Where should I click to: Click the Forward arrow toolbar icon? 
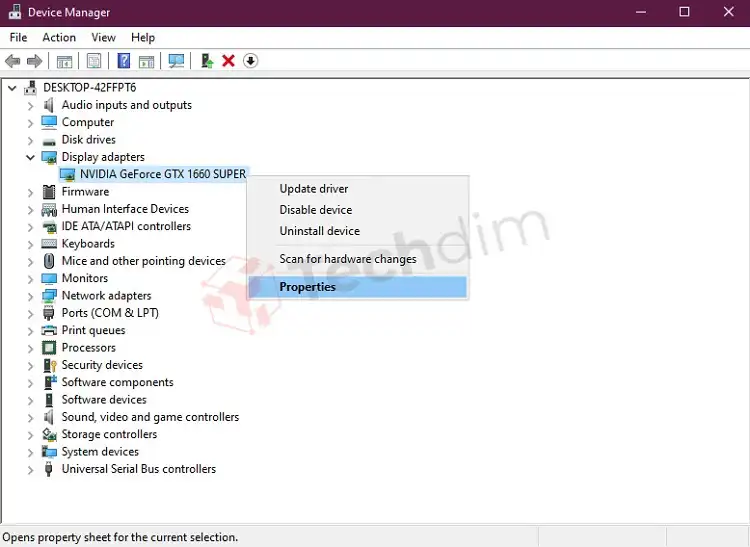34,61
